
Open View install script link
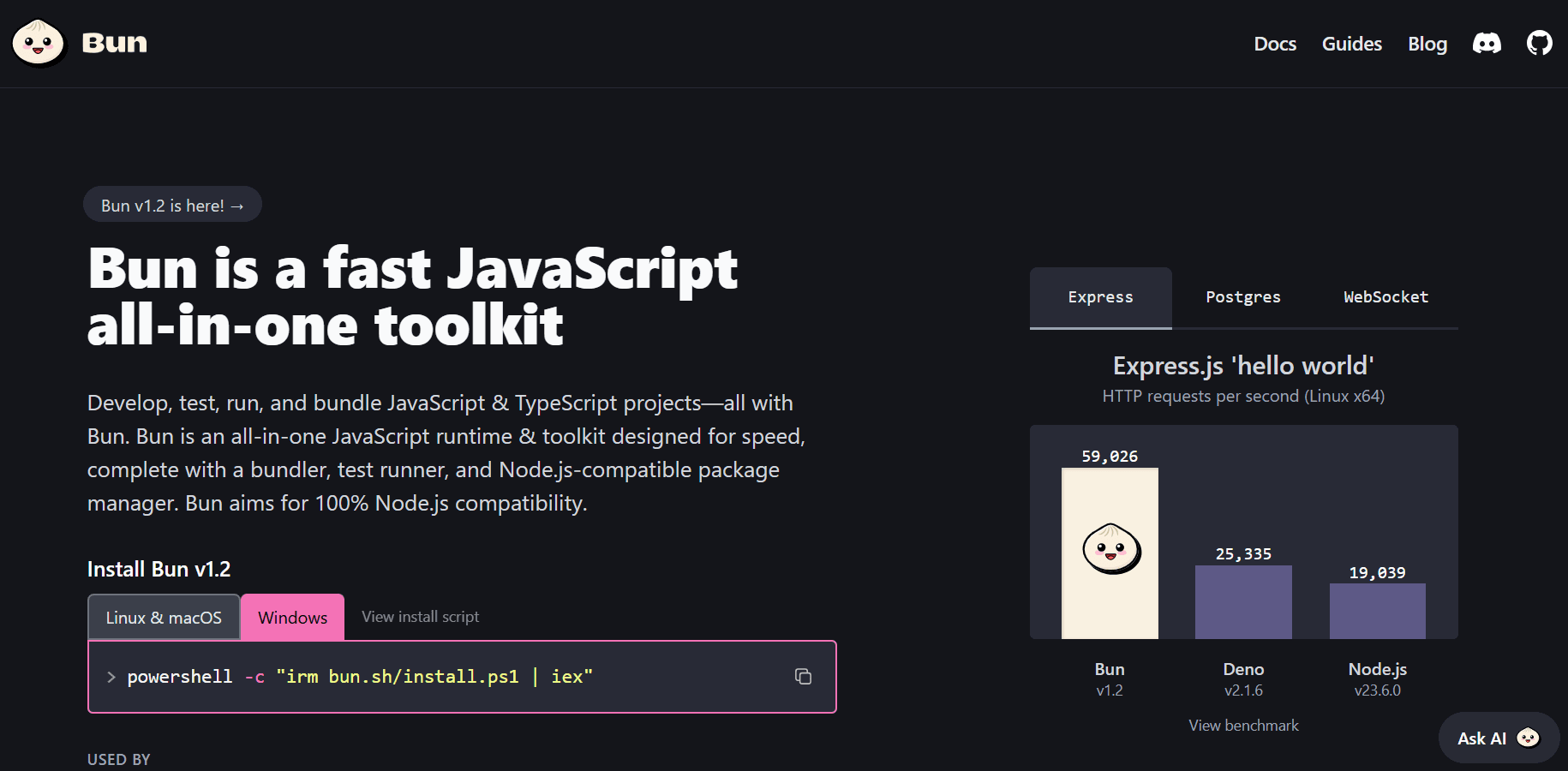pyautogui.click(x=420, y=617)
